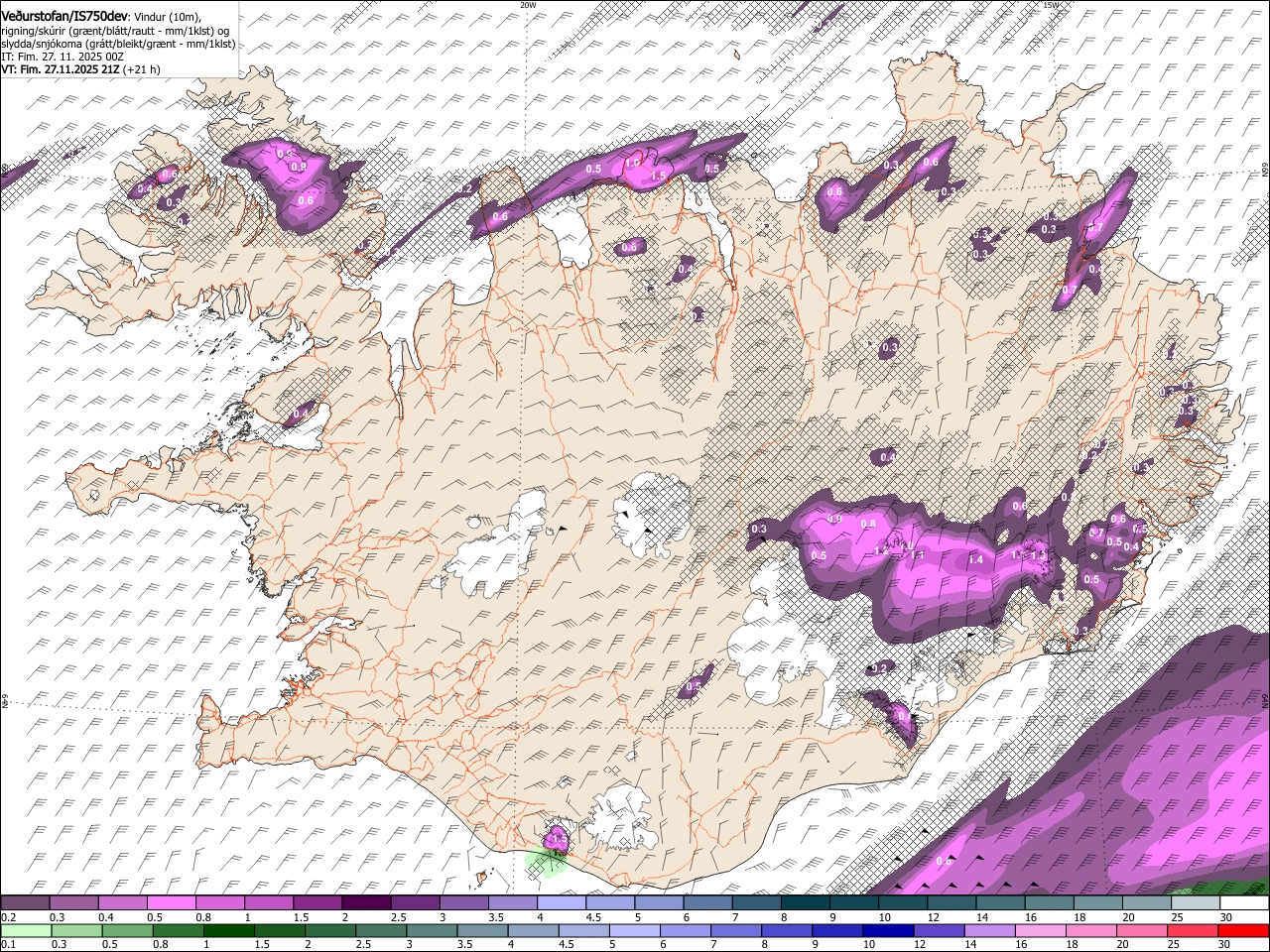Select the darkest green lower swatch starting at 1

[228, 930]
